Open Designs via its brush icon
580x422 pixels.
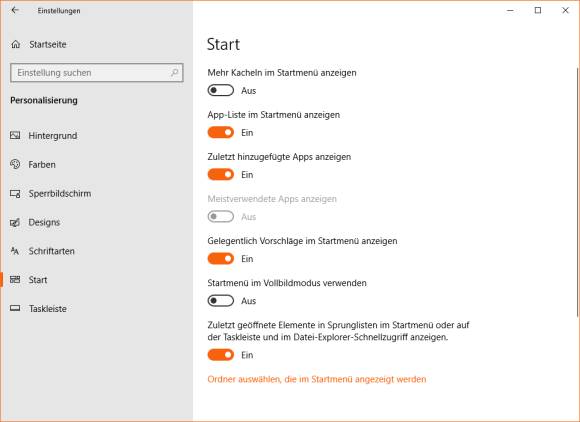tap(15, 222)
